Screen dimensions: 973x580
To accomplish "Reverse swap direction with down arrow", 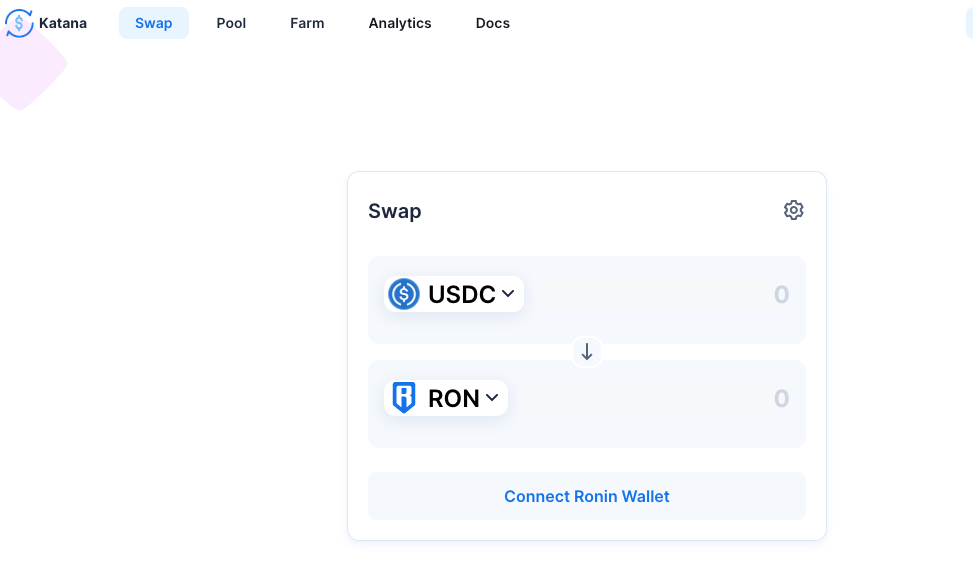I will [x=586, y=352].
